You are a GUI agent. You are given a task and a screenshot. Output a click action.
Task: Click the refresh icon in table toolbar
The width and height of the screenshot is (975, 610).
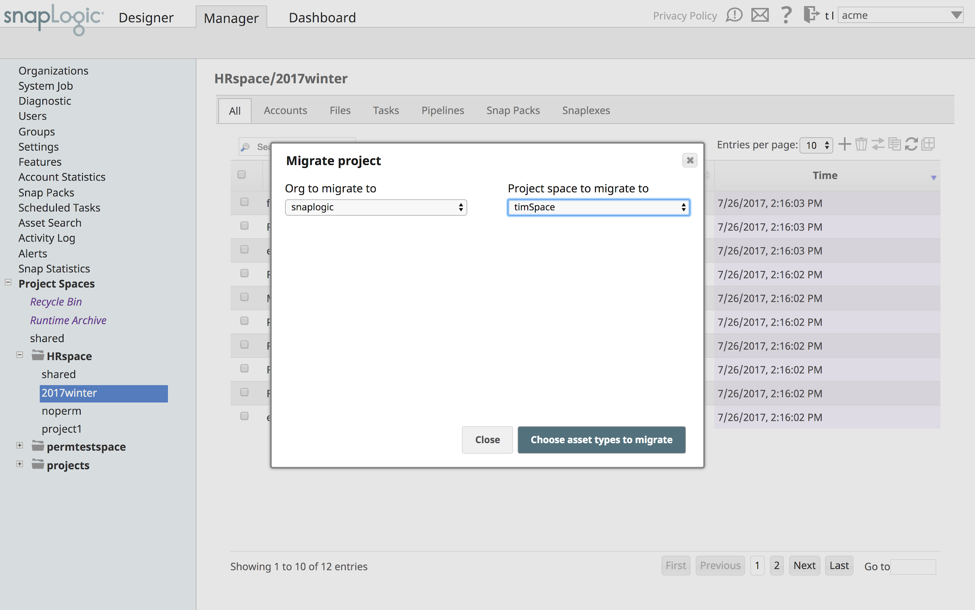point(912,144)
